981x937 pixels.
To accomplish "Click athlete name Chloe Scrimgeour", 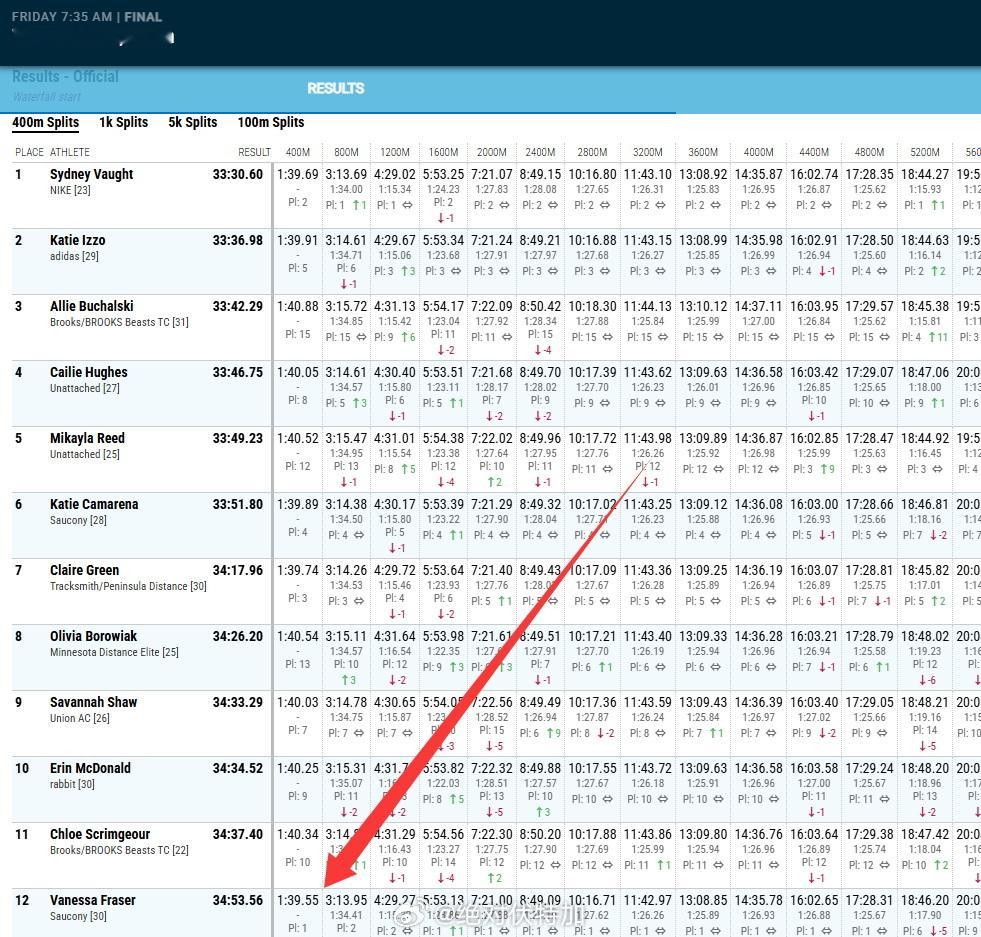I will click(100, 834).
